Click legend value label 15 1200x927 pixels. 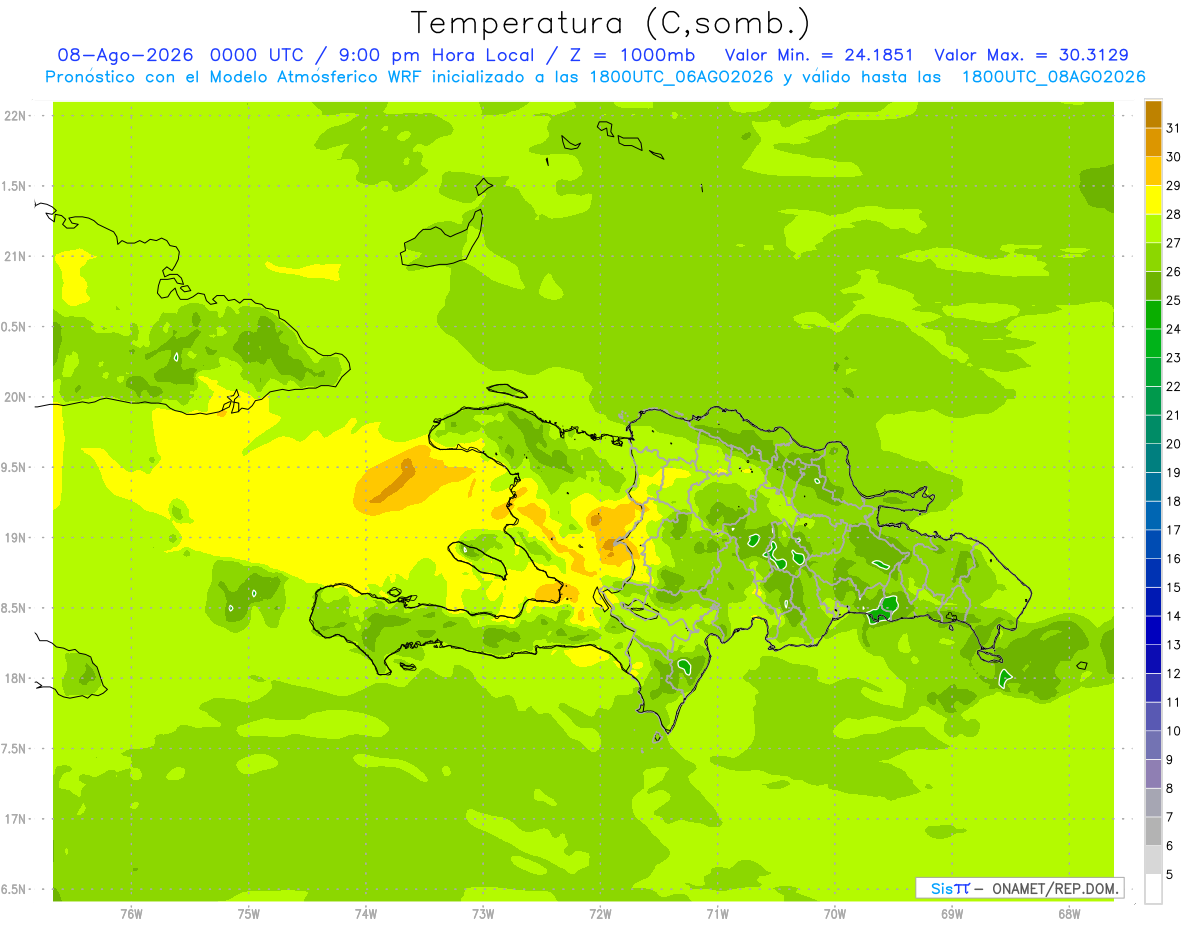pos(1174,587)
